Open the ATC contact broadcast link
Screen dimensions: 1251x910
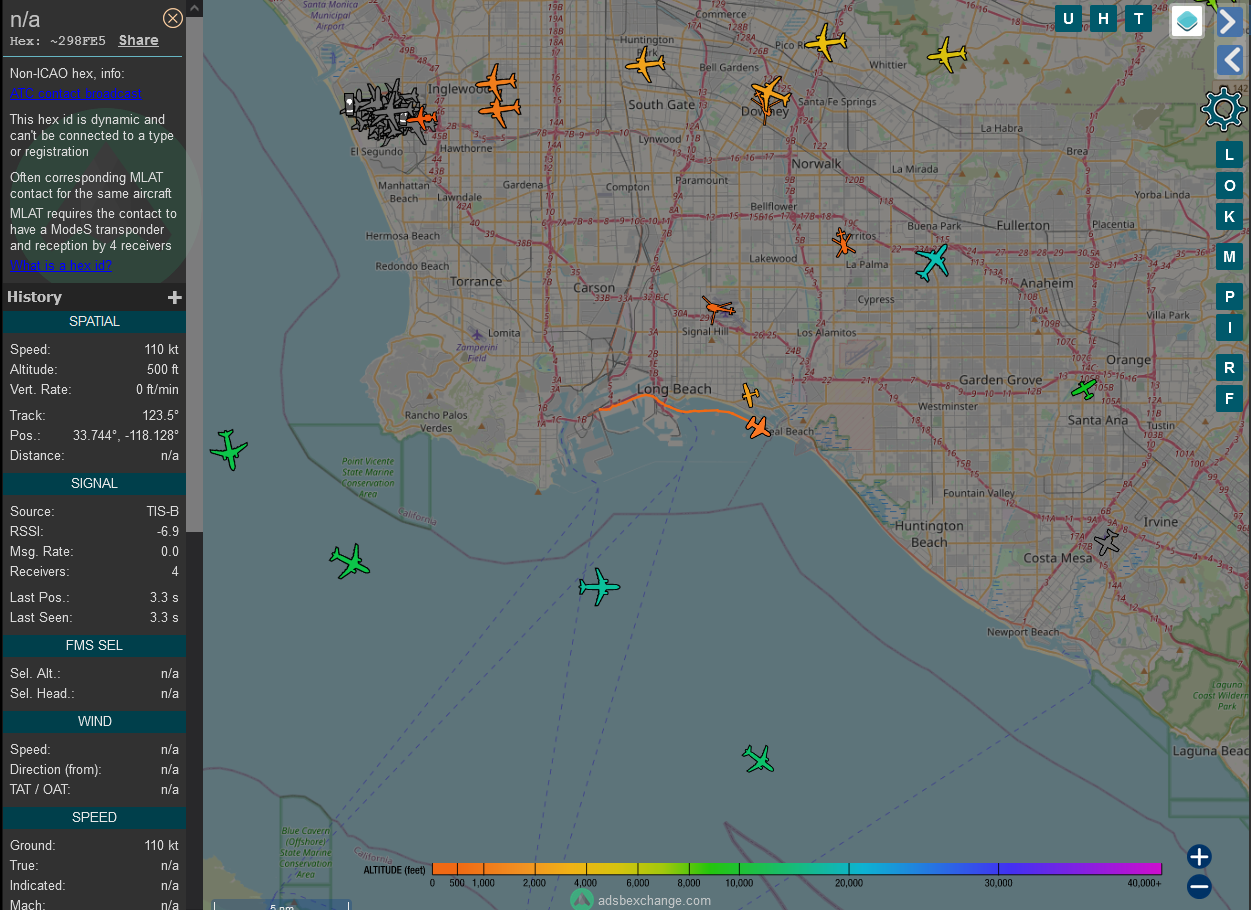point(76,93)
